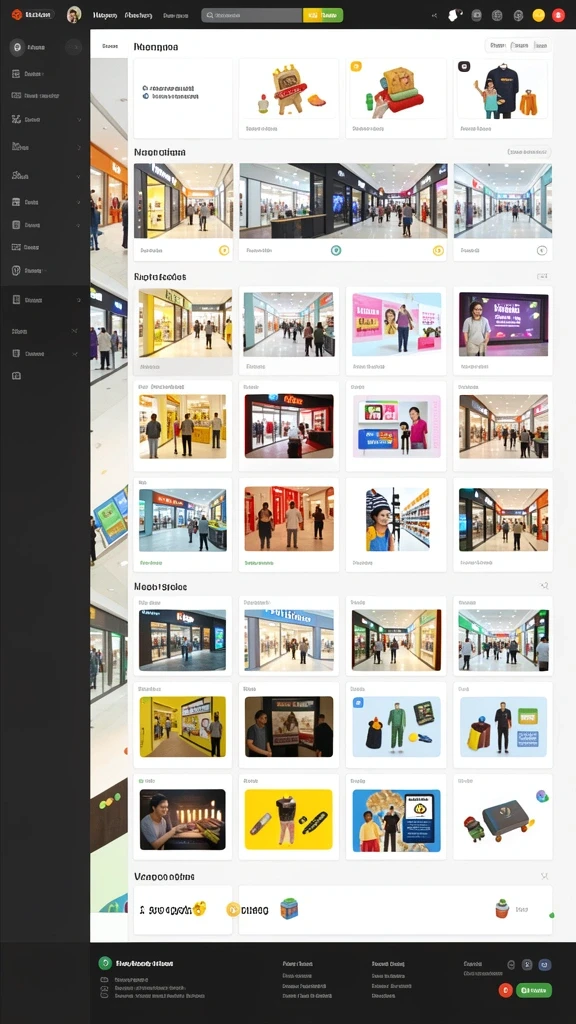Click the yellow circle icon in top-right header
Image resolution: width=576 pixels, height=1024 pixels.
coord(539,15)
